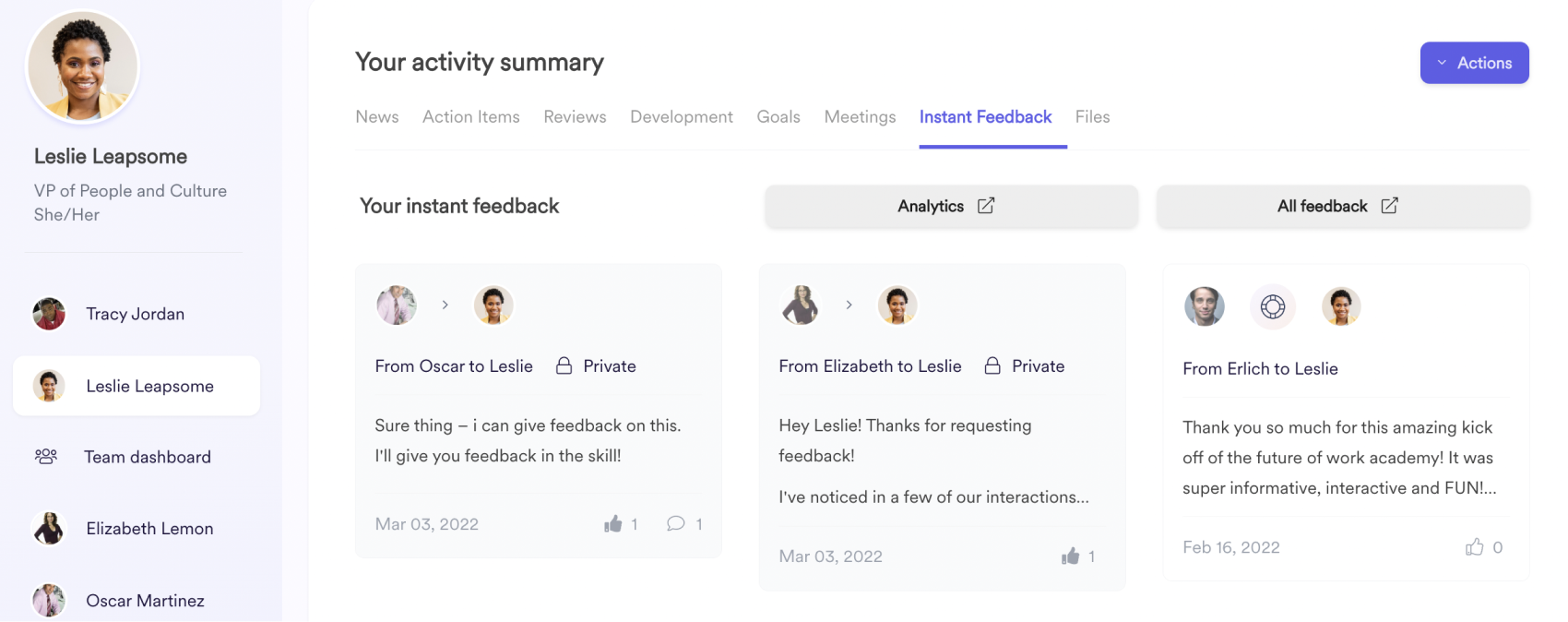
Task: Open comments icon on Oscar's feedback
Action: [x=676, y=524]
